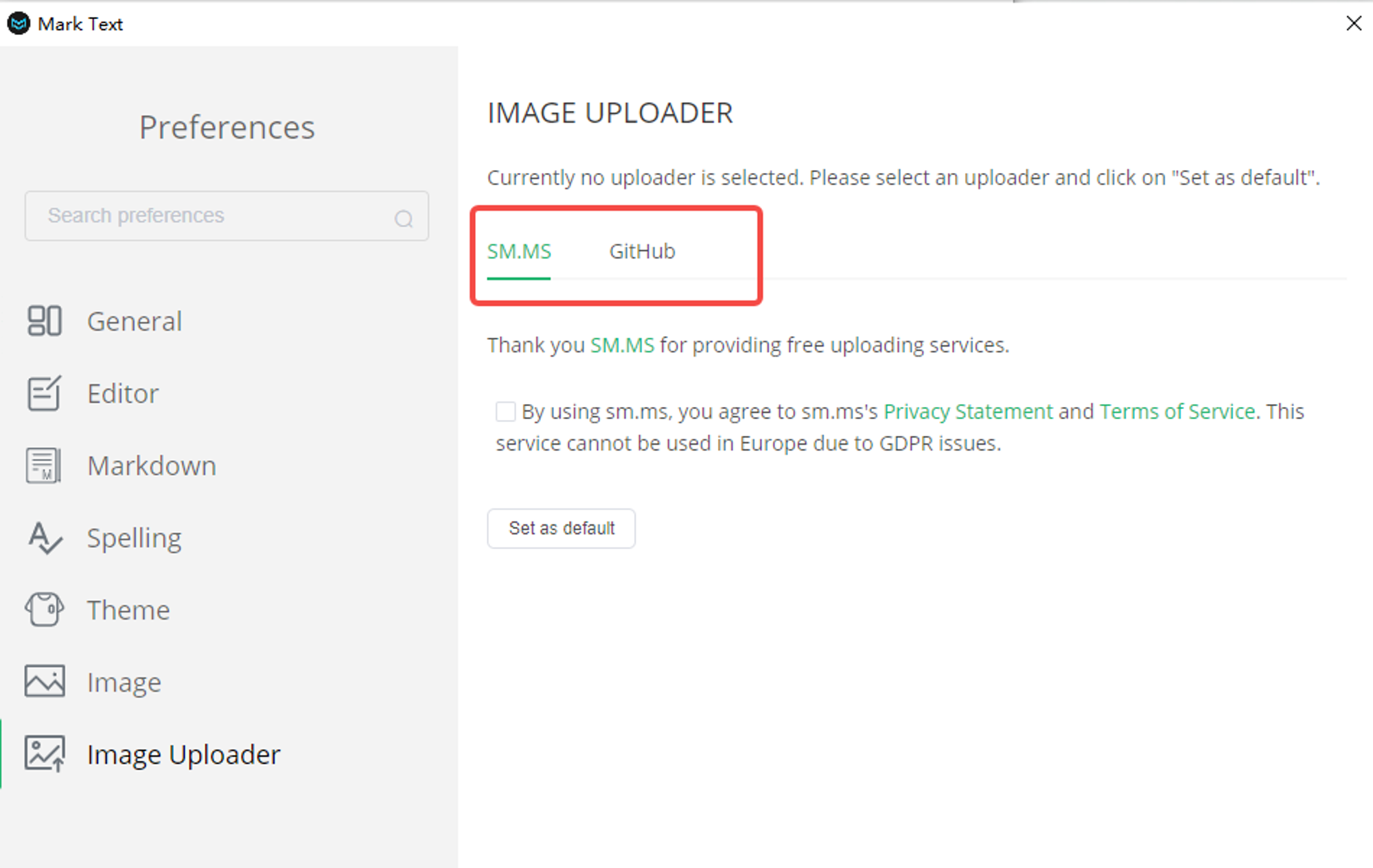Click the Image Uploader sidebar icon
The height and width of the screenshot is (868, 1373).
[45, 753]
